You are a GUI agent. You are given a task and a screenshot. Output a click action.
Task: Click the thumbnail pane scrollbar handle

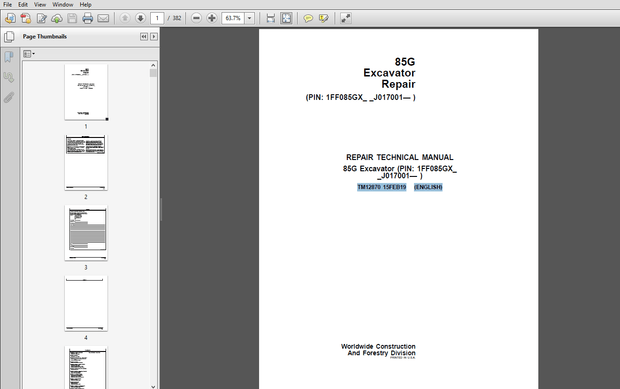click(153, 73)
